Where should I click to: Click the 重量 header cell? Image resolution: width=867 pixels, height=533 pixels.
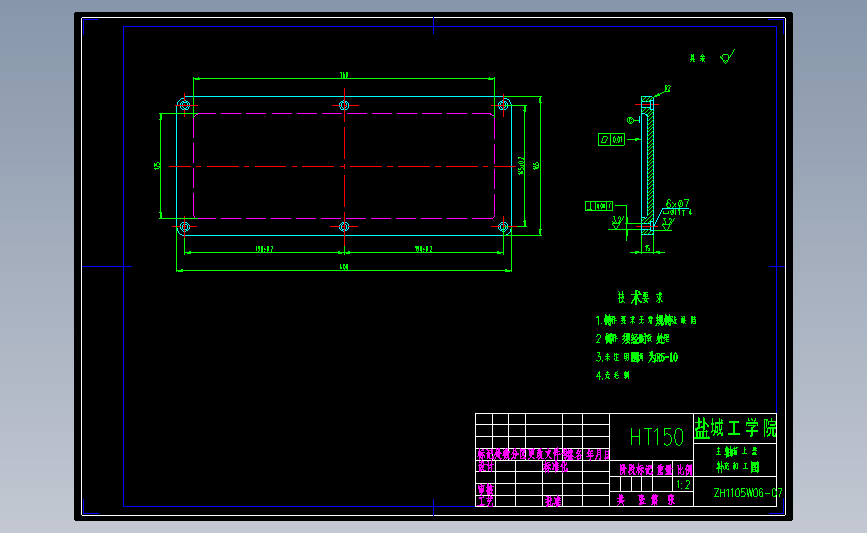click(664, 470)
